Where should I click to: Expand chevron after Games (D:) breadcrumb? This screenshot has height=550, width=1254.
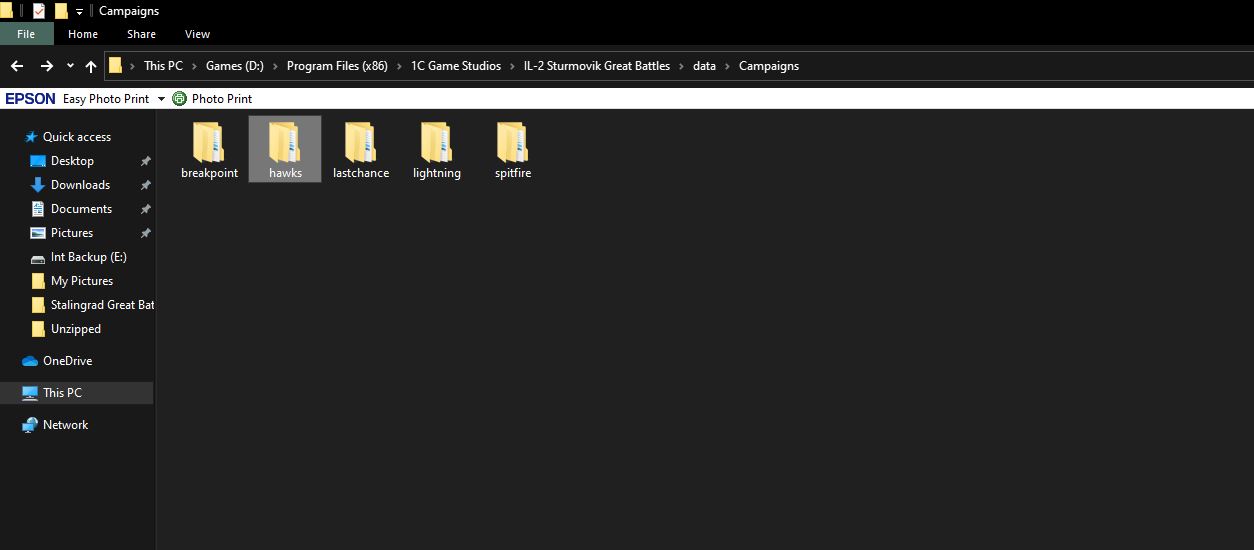[x=275, y=66]
